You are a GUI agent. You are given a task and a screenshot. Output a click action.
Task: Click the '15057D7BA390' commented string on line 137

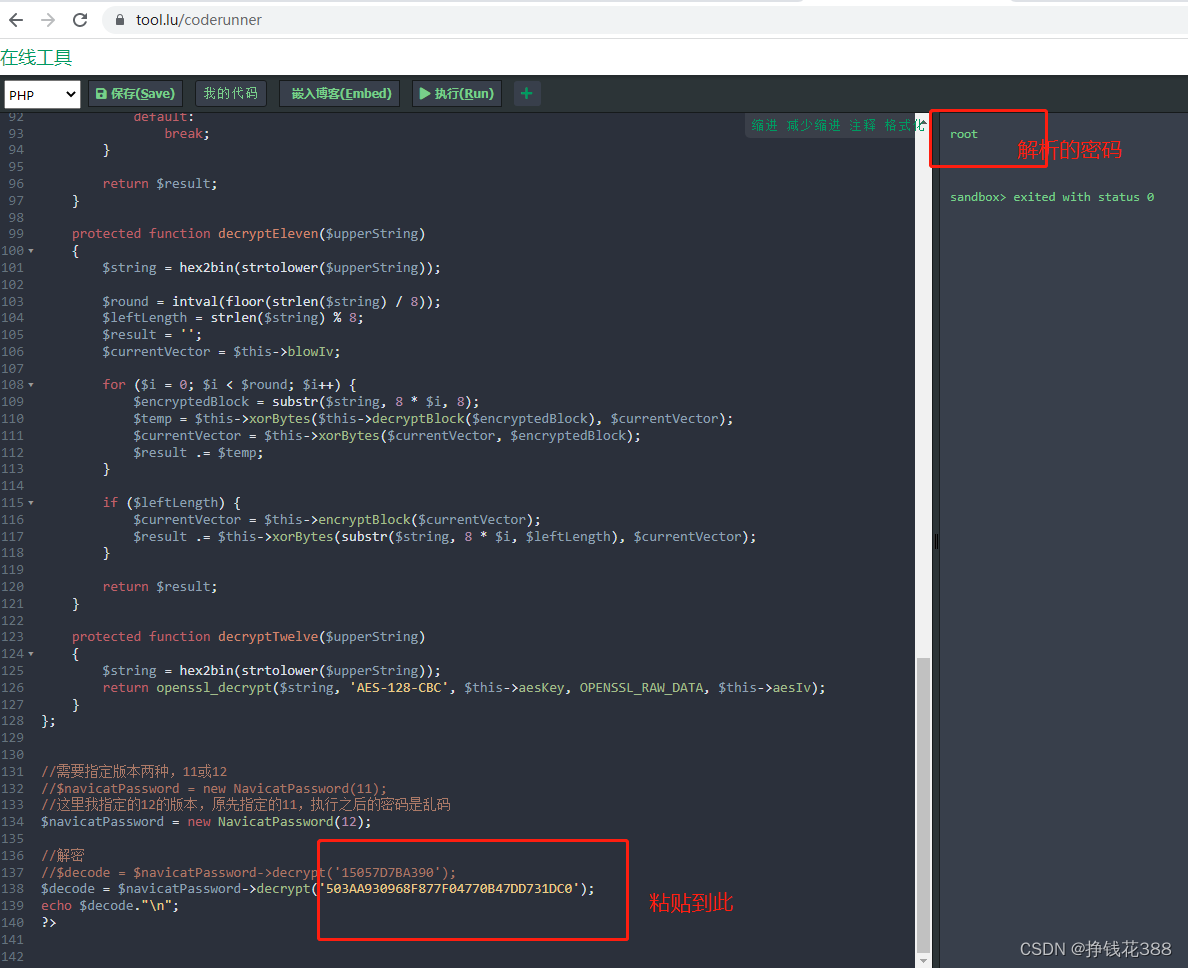(387, 873)
